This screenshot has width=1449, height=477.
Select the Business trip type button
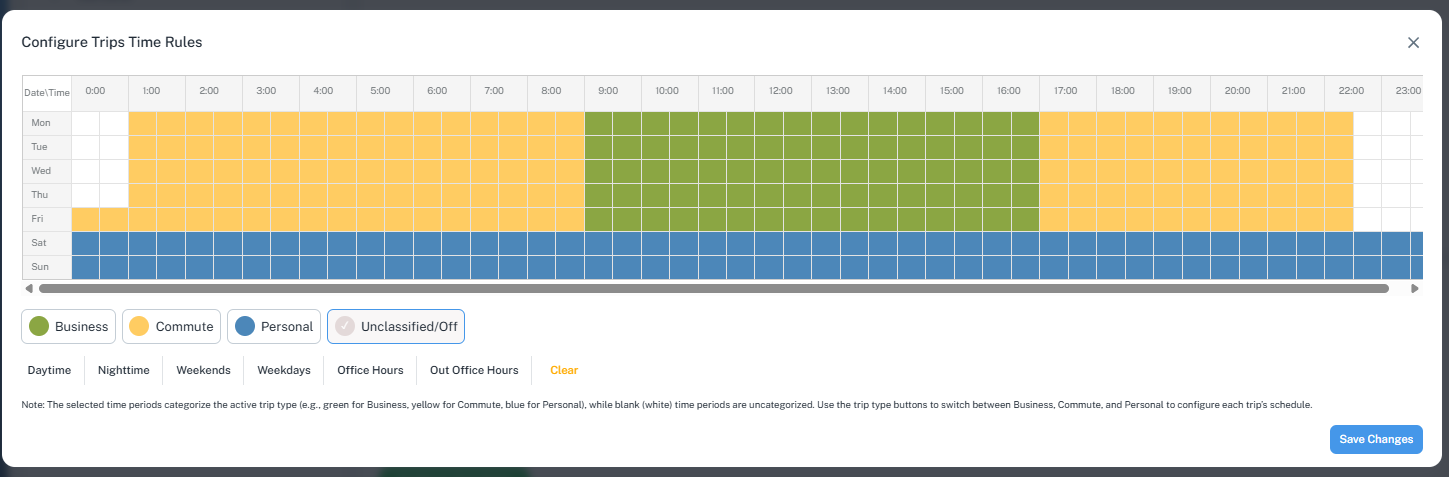click(x=69, y=326)
